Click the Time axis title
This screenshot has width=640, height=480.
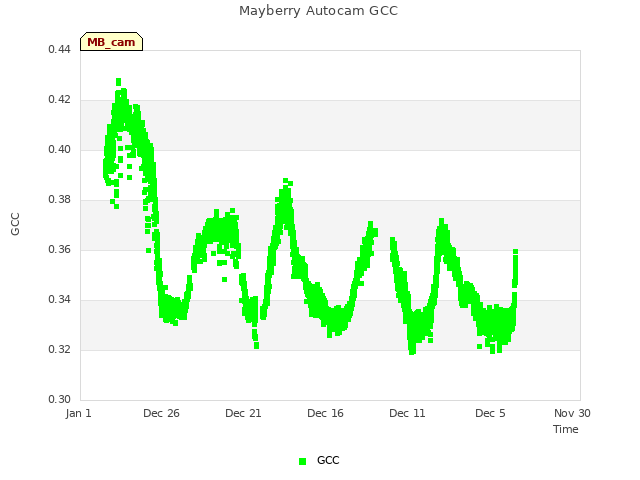(x=566, y=429)
